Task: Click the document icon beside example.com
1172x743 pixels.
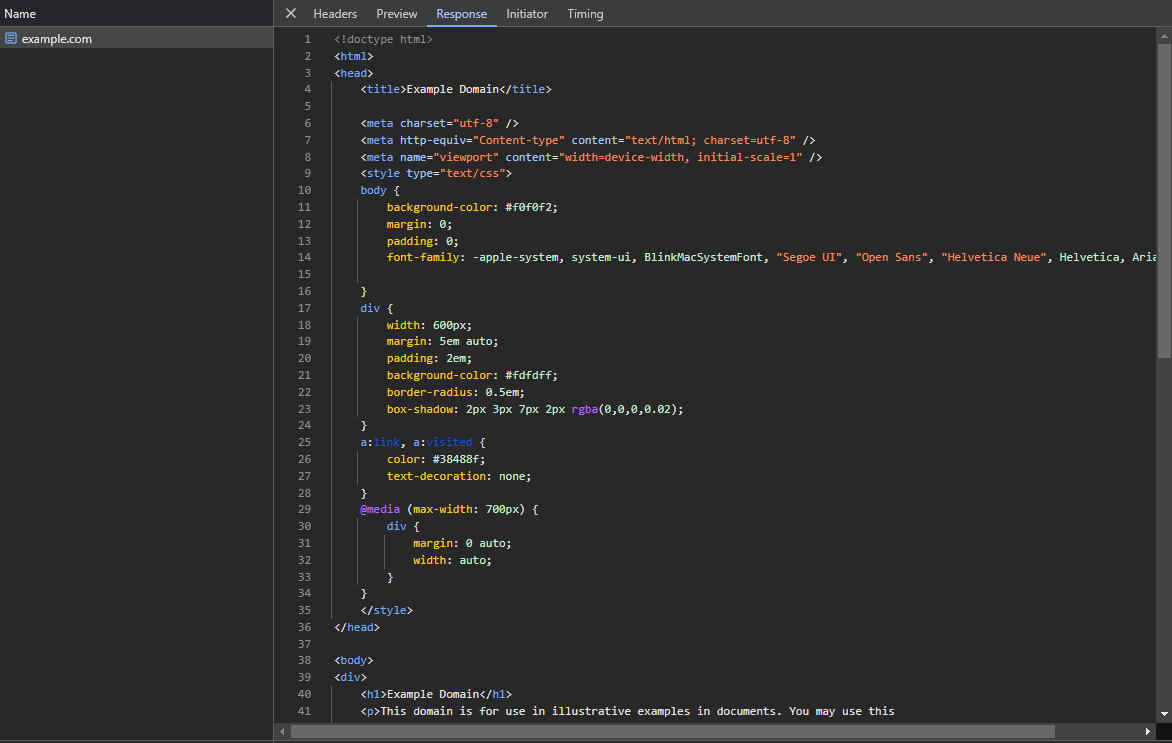Action: click(x=11, y=39)
